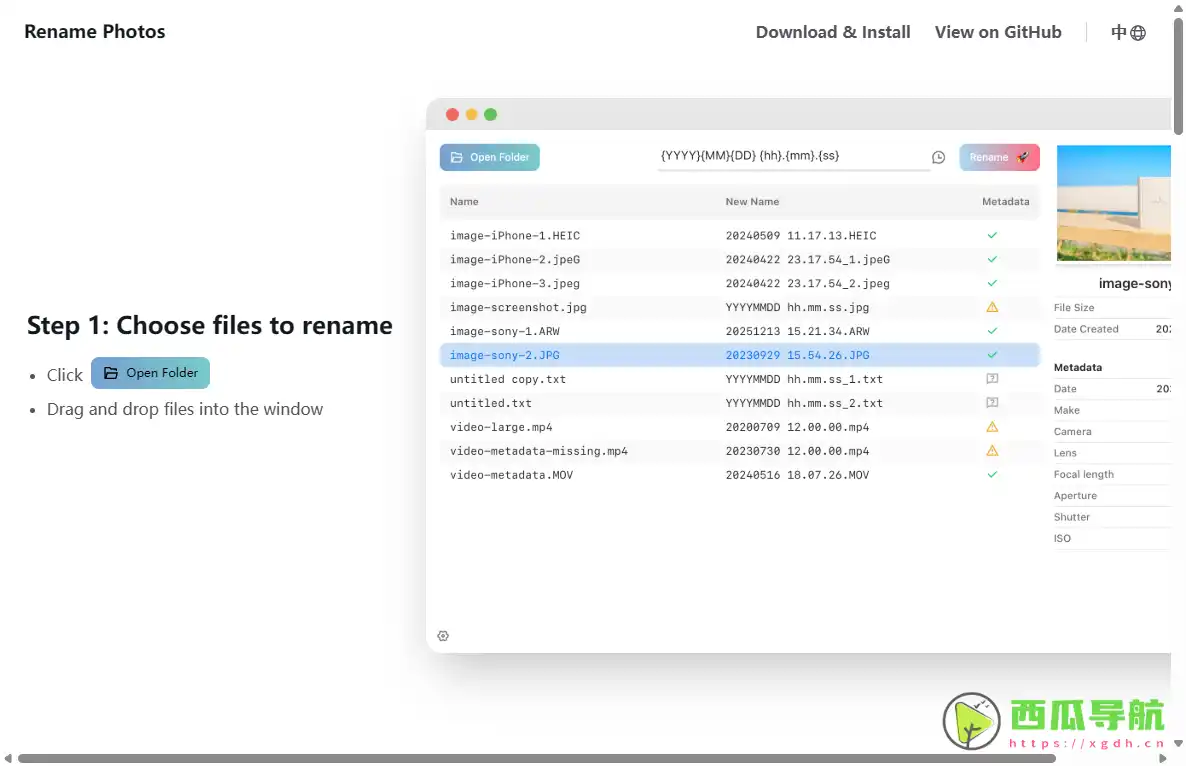Select file untitled.txt
The image size is (1186, 766).
click(491, 403)
